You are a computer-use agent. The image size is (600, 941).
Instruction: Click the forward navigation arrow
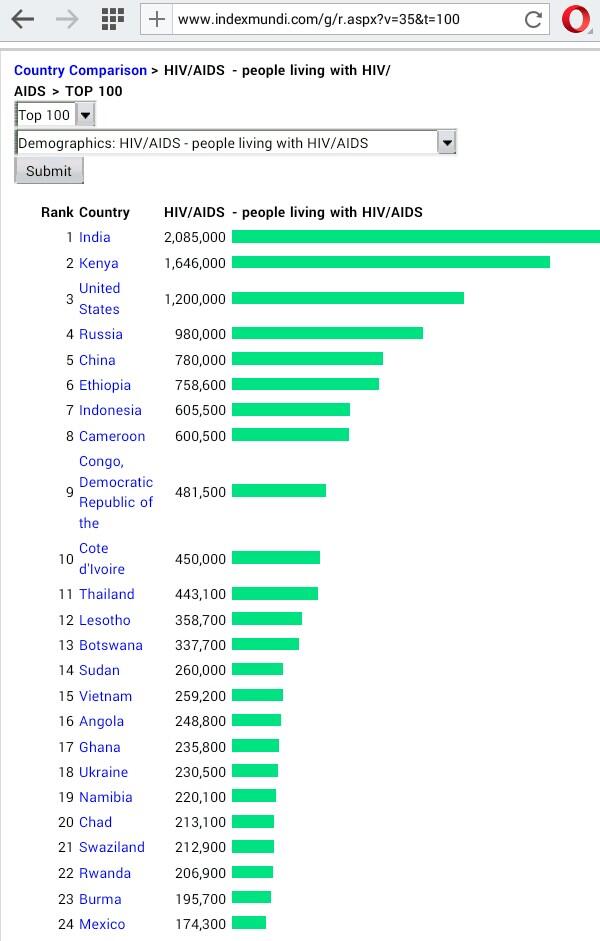tap(67, 19)
